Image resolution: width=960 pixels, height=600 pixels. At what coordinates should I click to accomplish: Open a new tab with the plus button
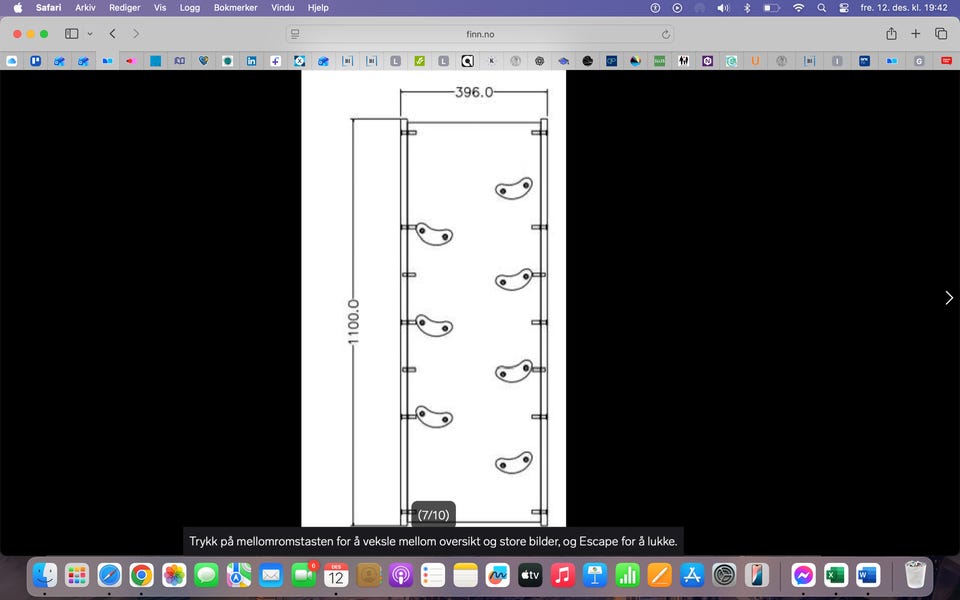tap(915, 34)
